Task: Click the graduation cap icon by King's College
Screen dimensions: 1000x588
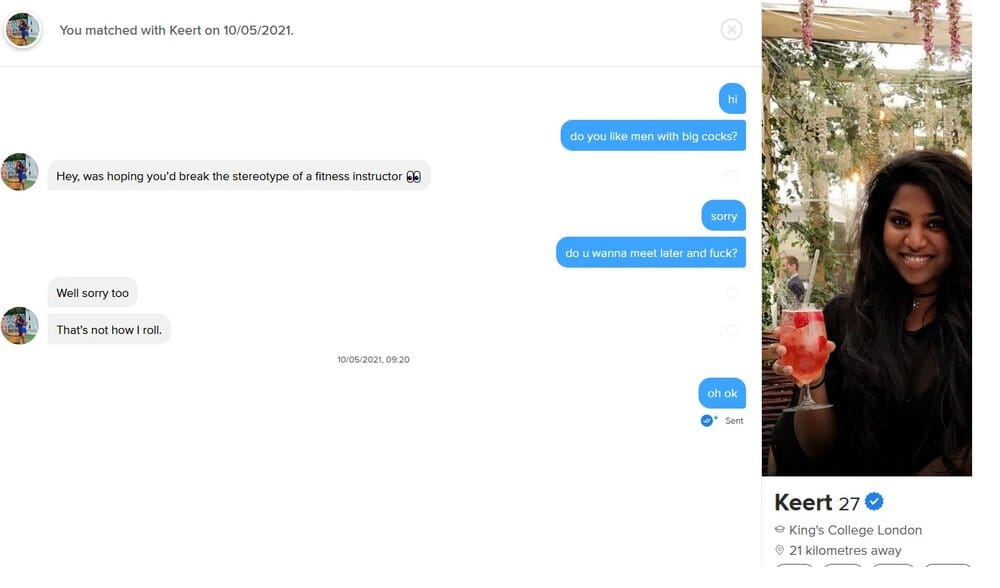Action: [779, 529]
